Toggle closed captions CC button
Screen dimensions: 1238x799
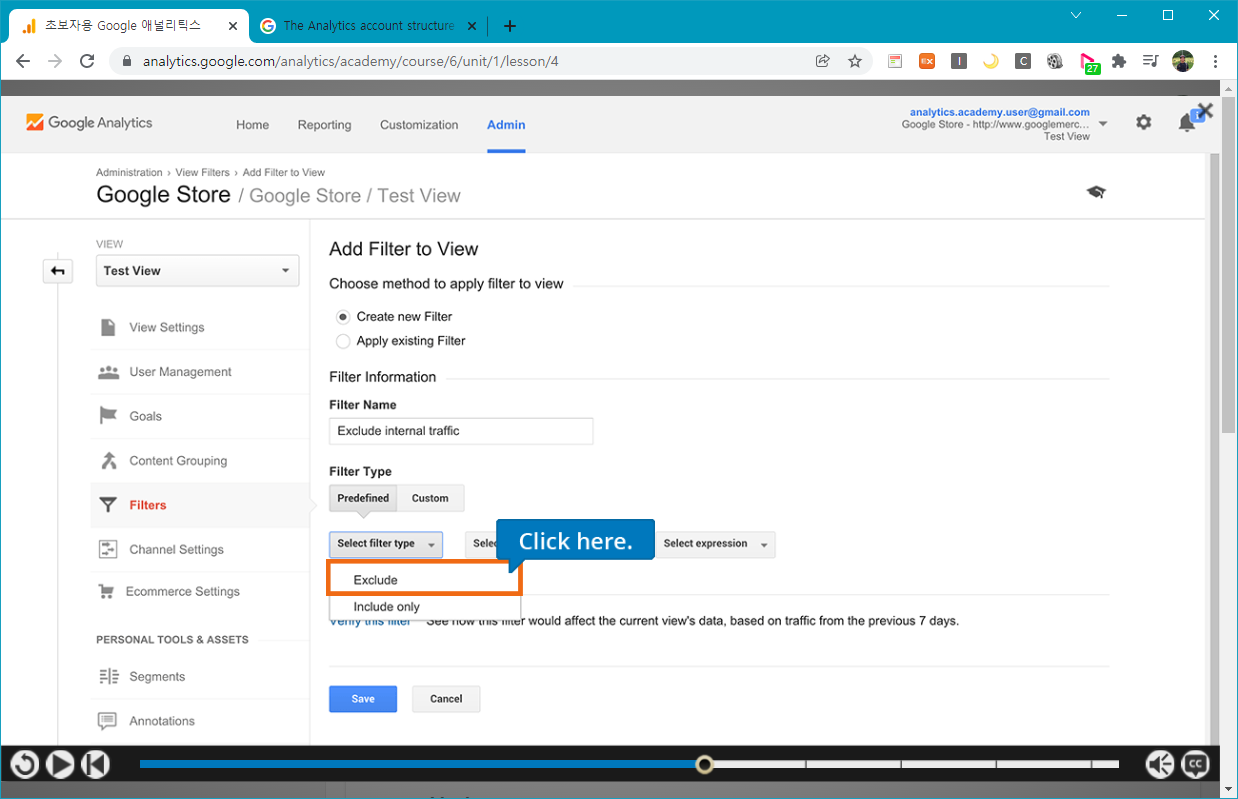pos(1195,765)
